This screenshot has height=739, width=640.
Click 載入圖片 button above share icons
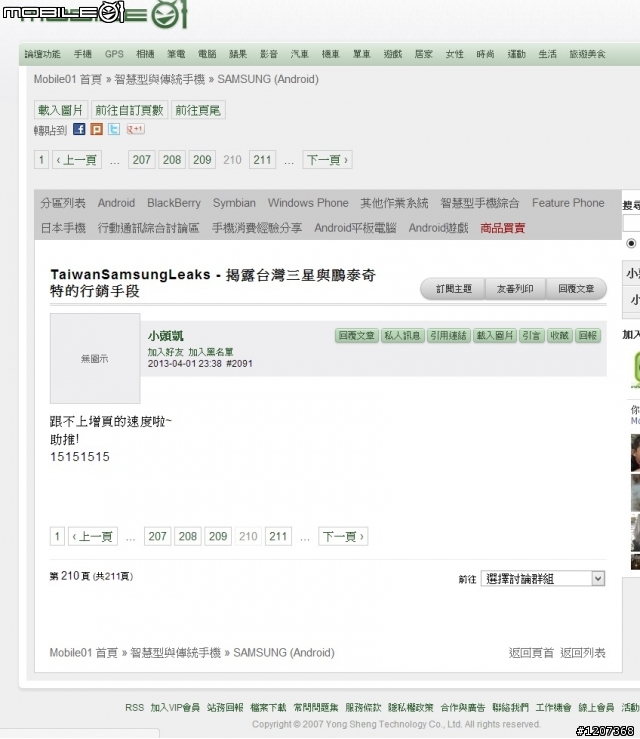60,110
